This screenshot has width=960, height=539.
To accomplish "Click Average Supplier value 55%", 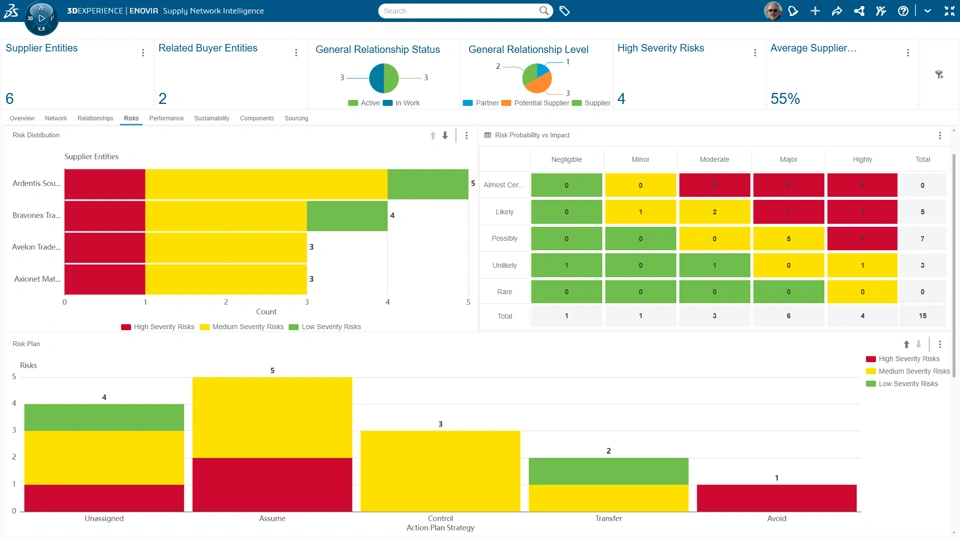I will tap(786, 99).
